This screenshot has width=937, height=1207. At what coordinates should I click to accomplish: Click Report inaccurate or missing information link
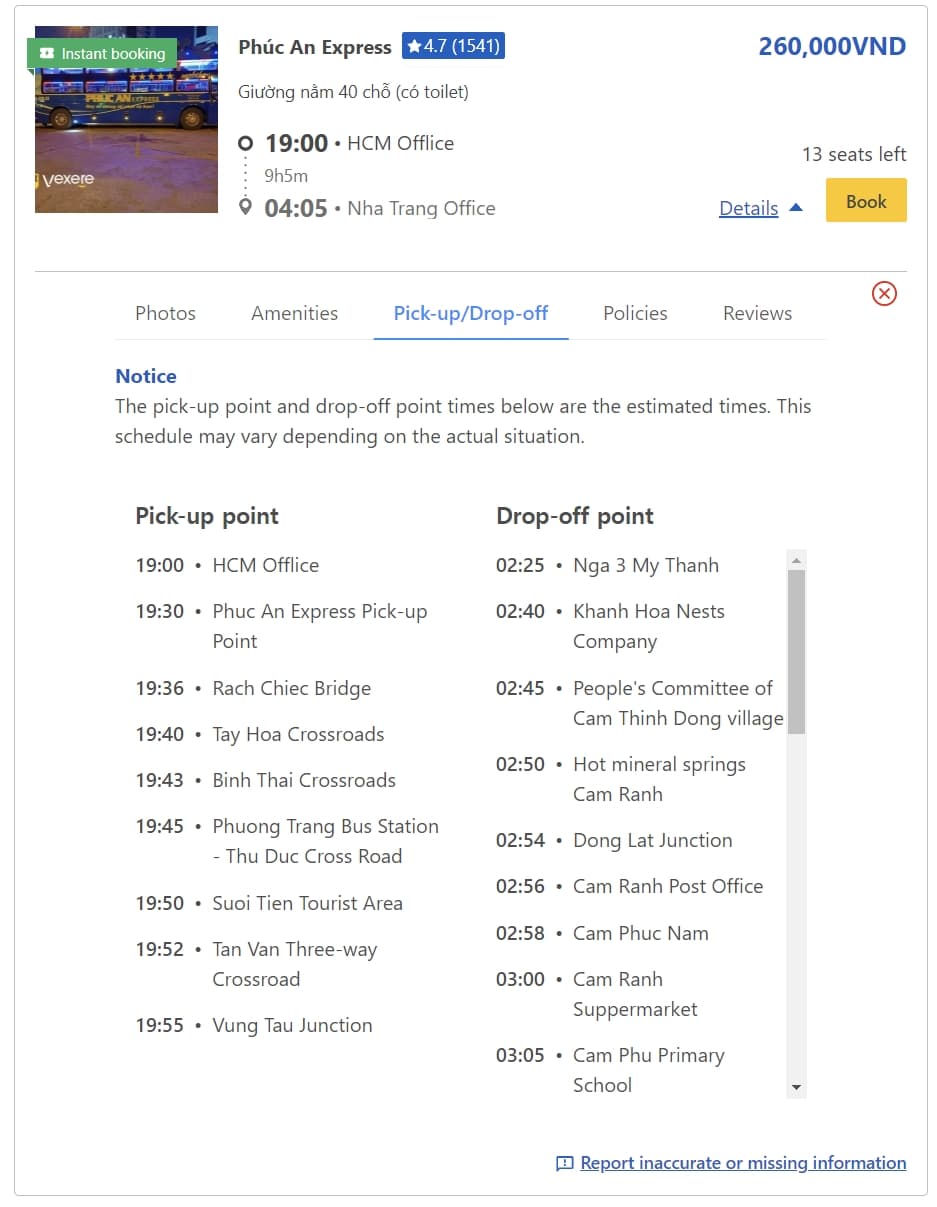(743, 1163)
